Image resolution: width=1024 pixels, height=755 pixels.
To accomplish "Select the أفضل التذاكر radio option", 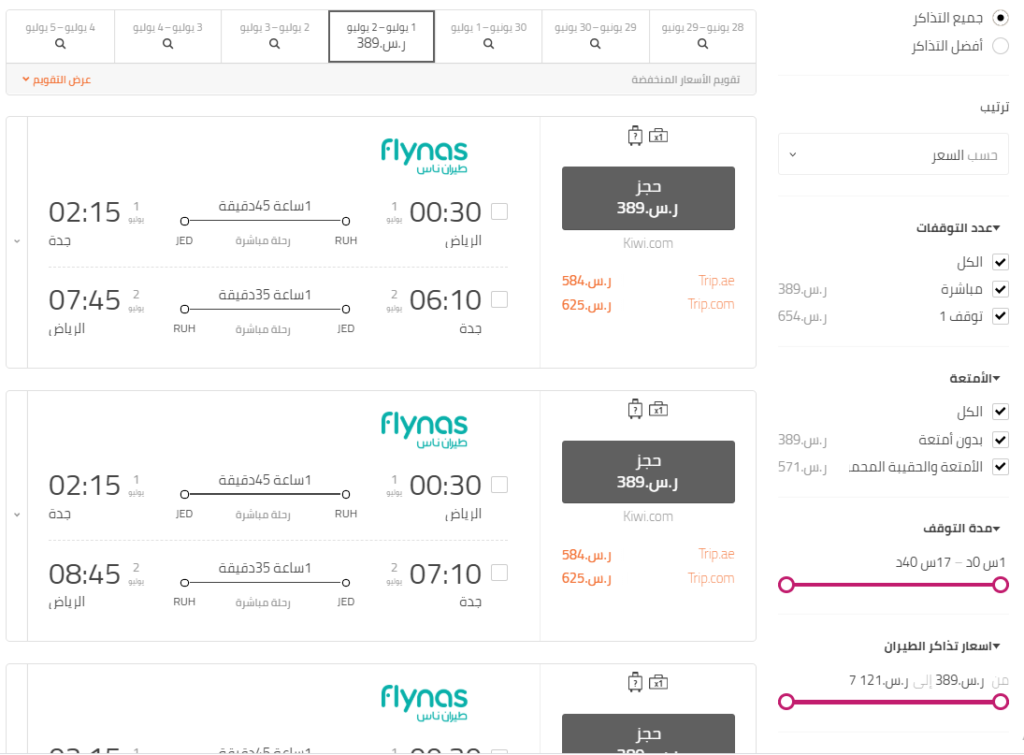I will tap(1000, 46).
